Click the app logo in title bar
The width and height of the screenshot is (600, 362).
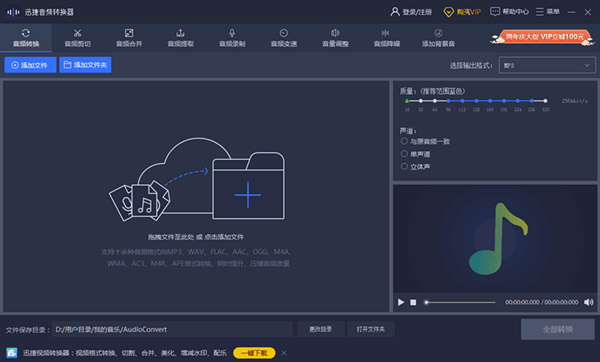[x=13, y=12]
